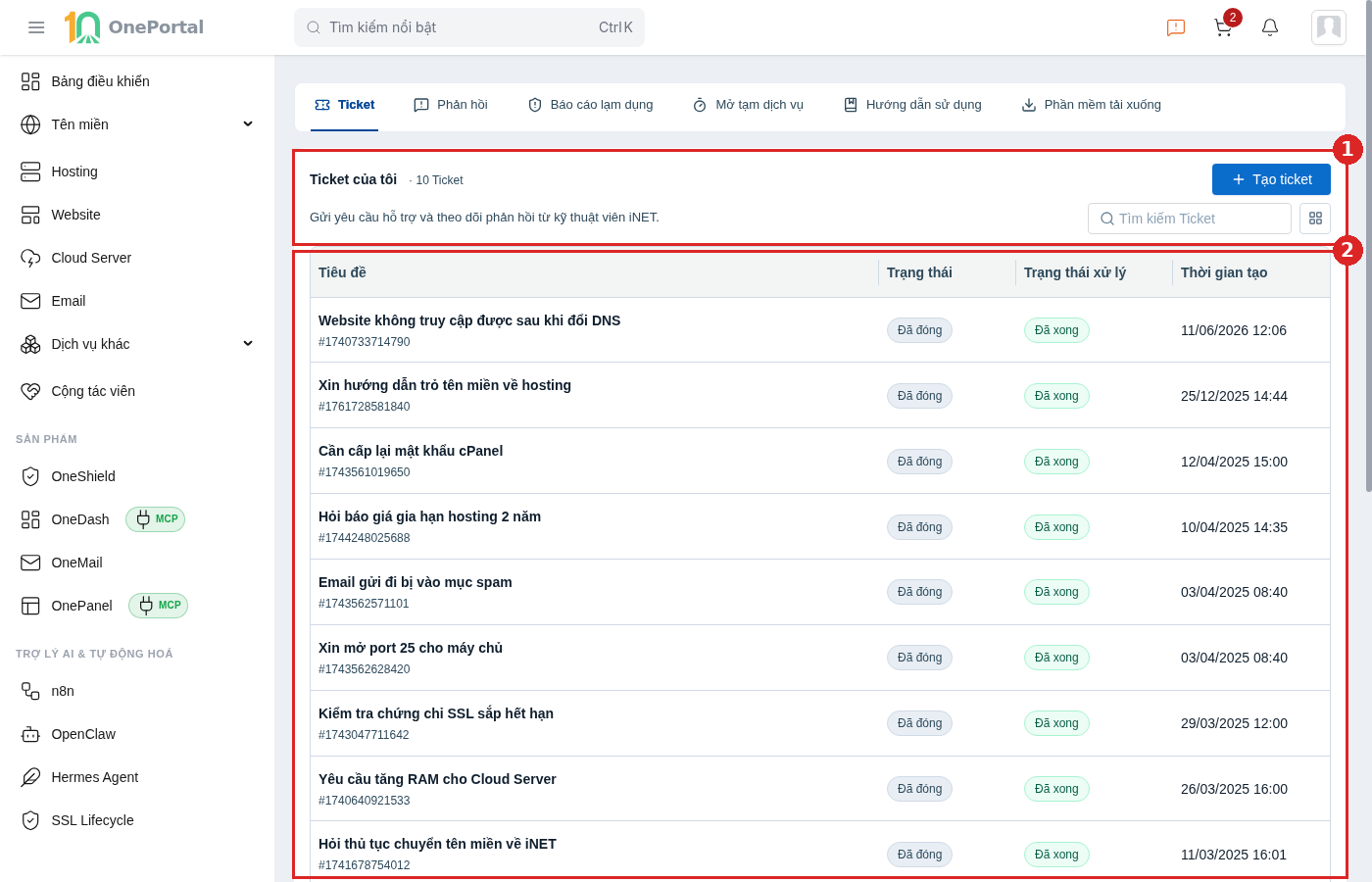Click the MCP badge next to OneDash
This screenshot has width=1372, height=882.
pos(155,519)
